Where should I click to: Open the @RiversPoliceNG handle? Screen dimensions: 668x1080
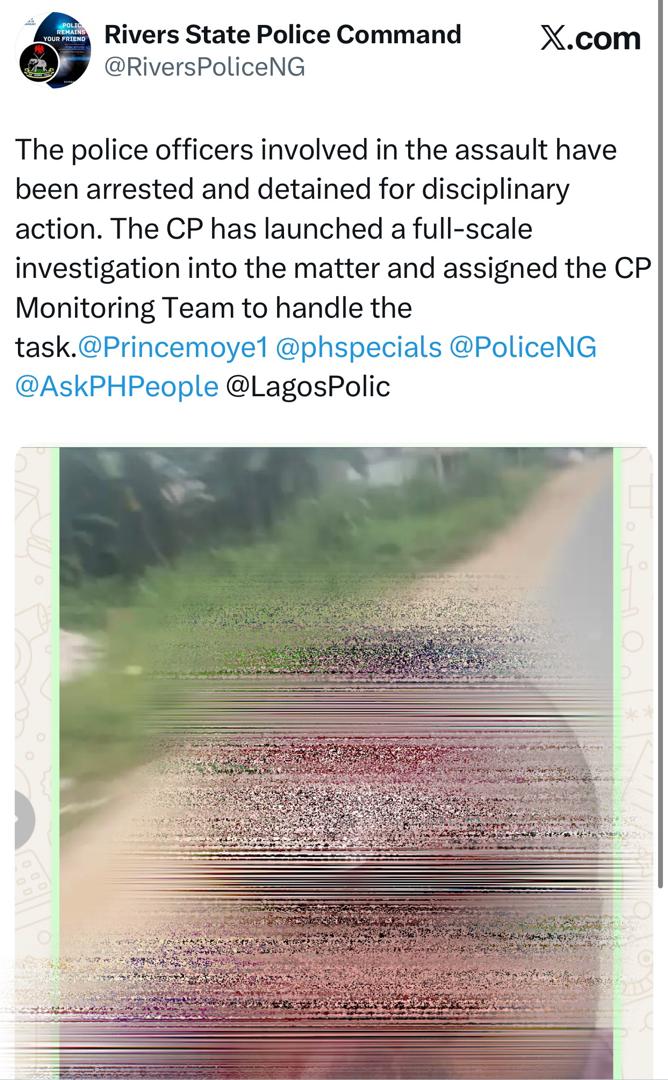[205, 67]
